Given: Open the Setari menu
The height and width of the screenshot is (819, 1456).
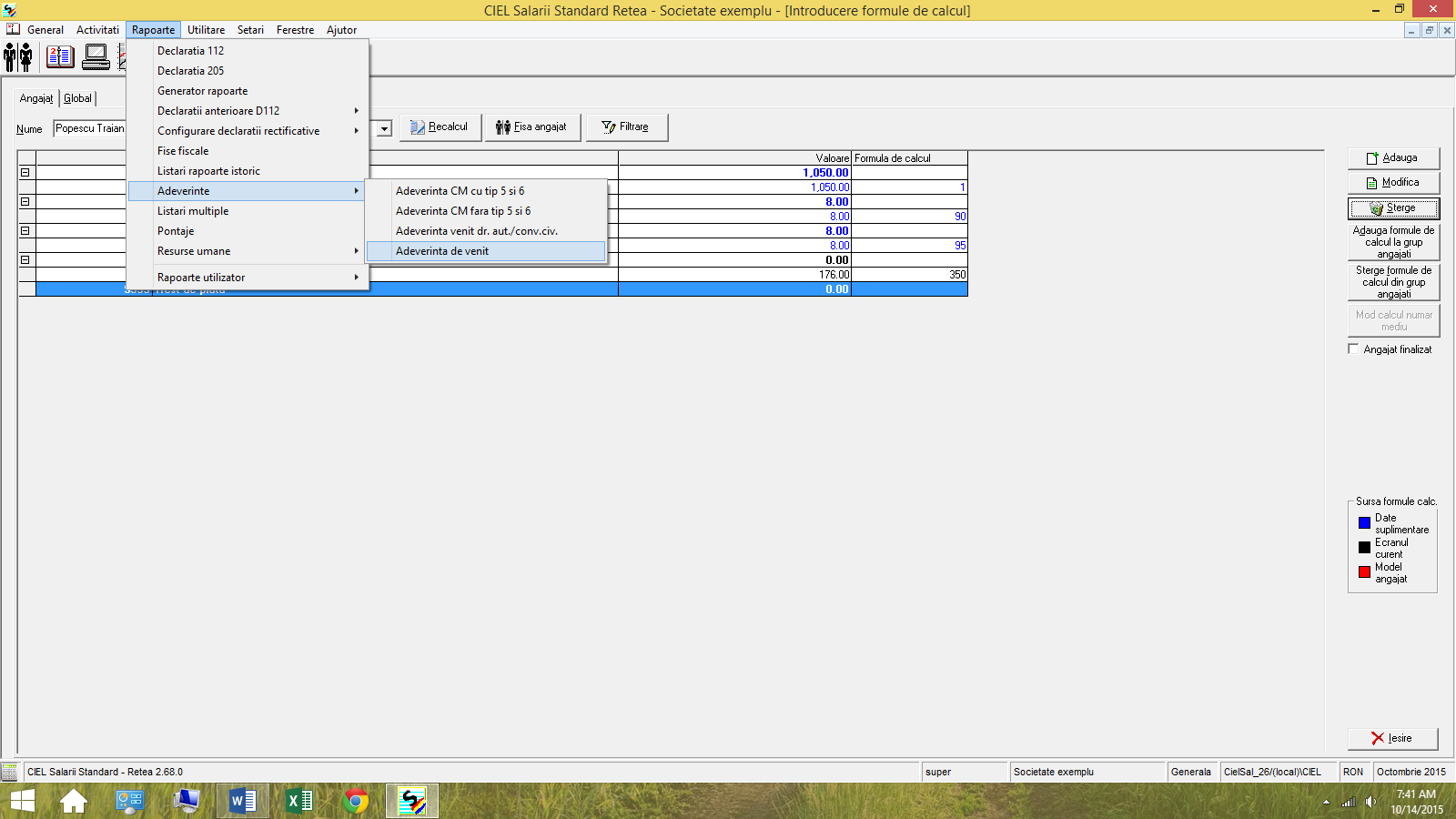Looking at the screenshot, I should point(250,30).
